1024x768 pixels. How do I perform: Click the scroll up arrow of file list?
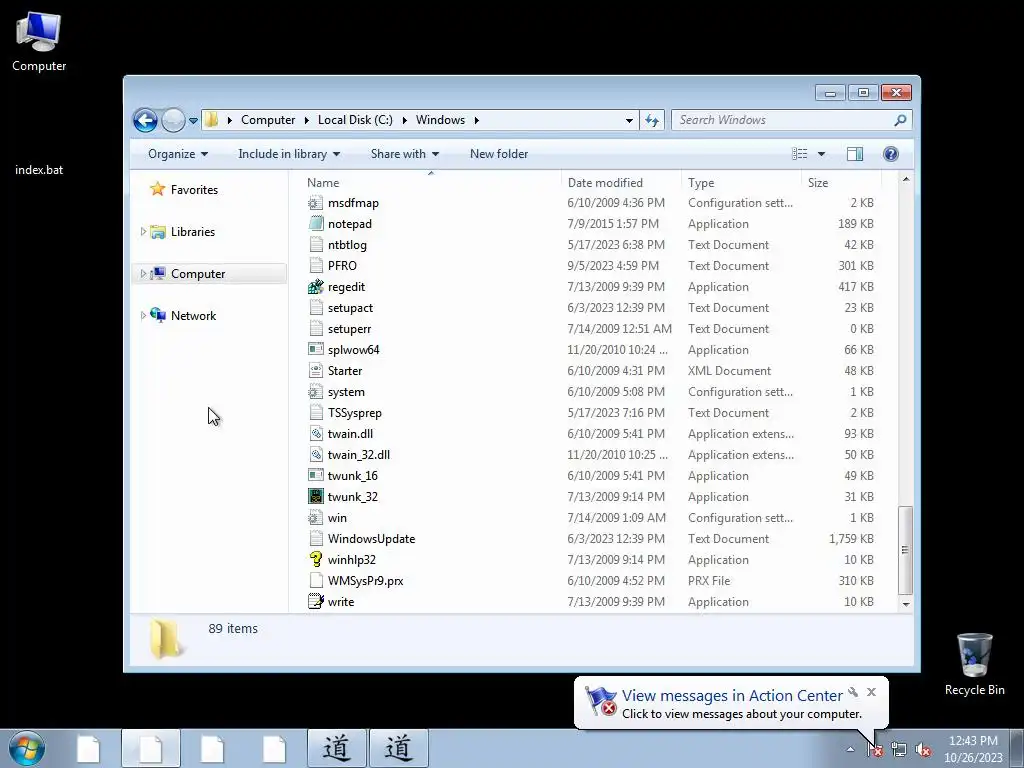(x=906, y=179)
